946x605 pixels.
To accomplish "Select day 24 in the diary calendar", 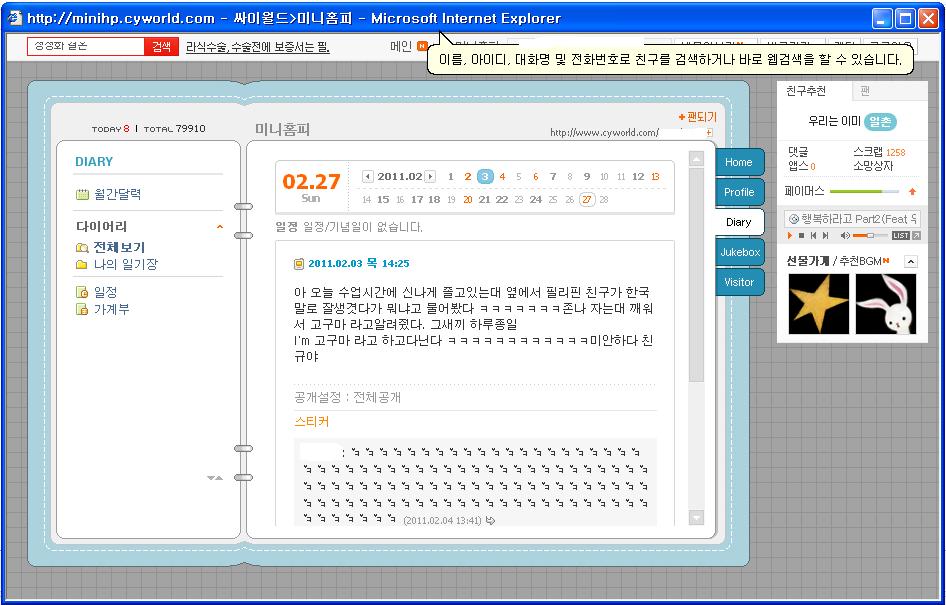I will pos(536,200).
